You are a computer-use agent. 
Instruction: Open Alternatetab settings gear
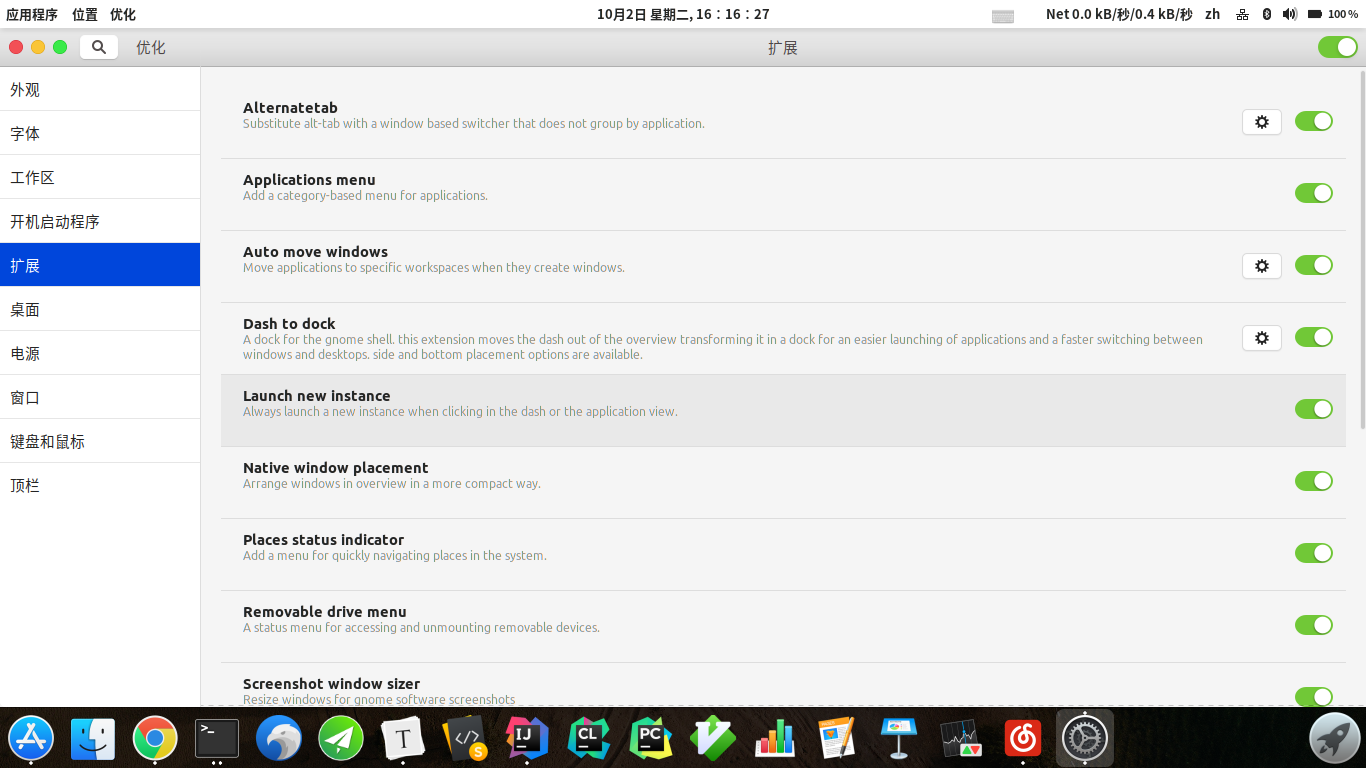coord(1262,121)
